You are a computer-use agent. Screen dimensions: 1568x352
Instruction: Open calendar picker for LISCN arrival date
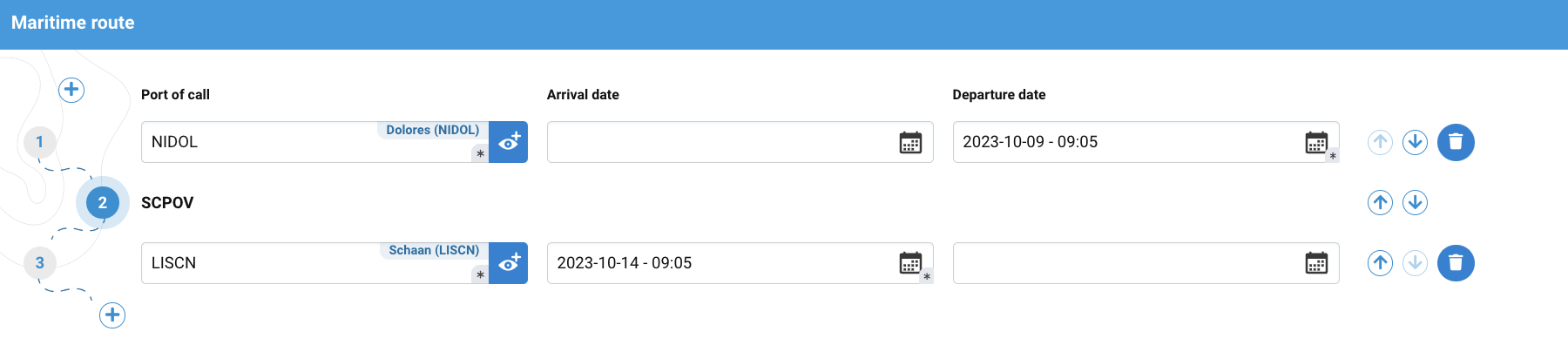910,263
